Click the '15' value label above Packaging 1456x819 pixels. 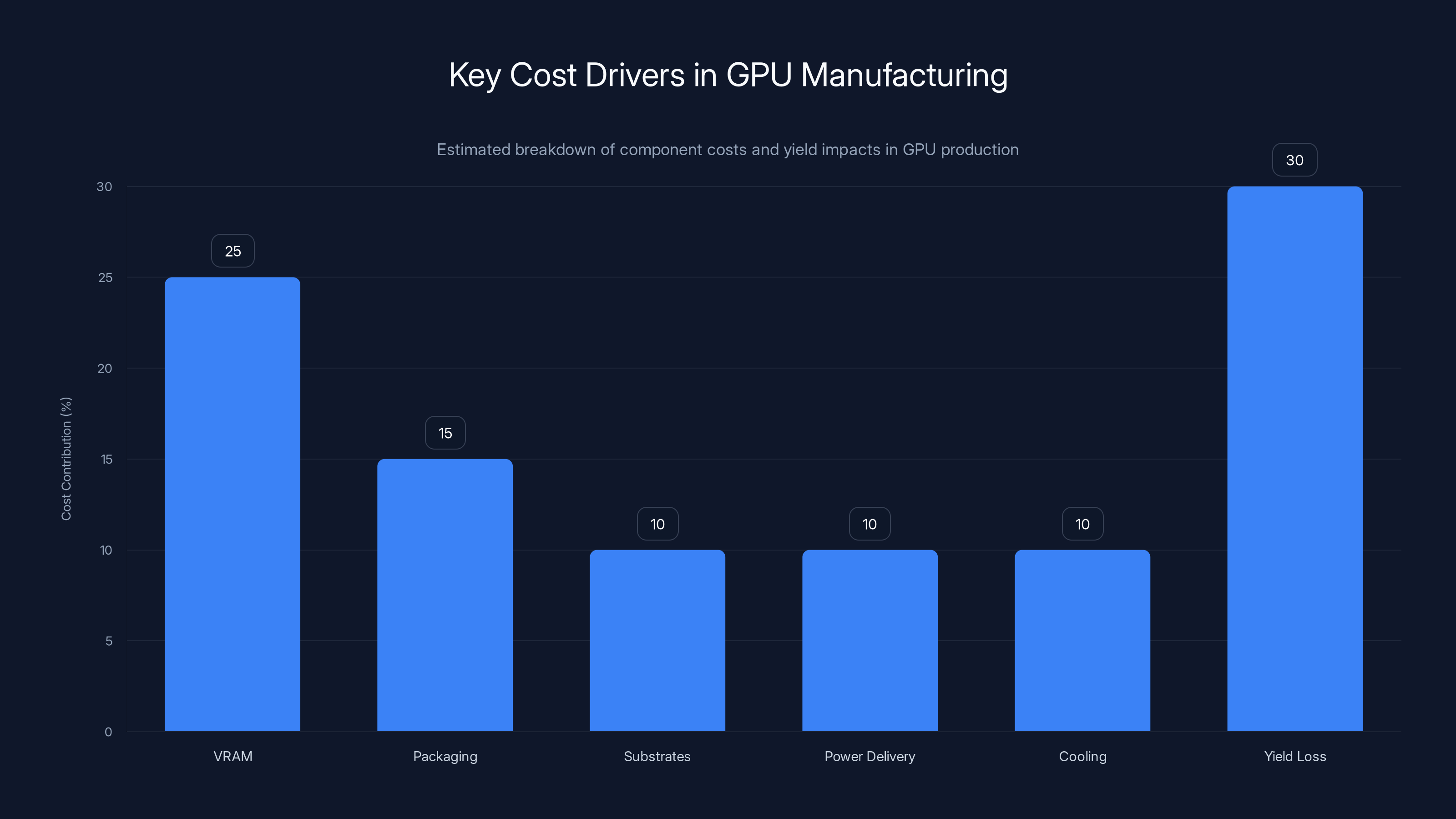[445, 433]
